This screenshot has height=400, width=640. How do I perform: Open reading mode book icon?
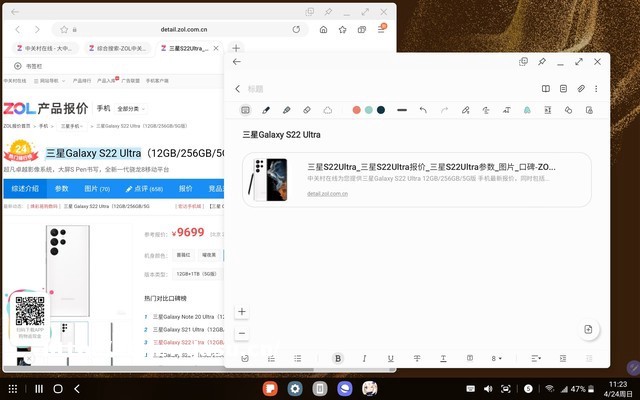click(x=546, y=89)
